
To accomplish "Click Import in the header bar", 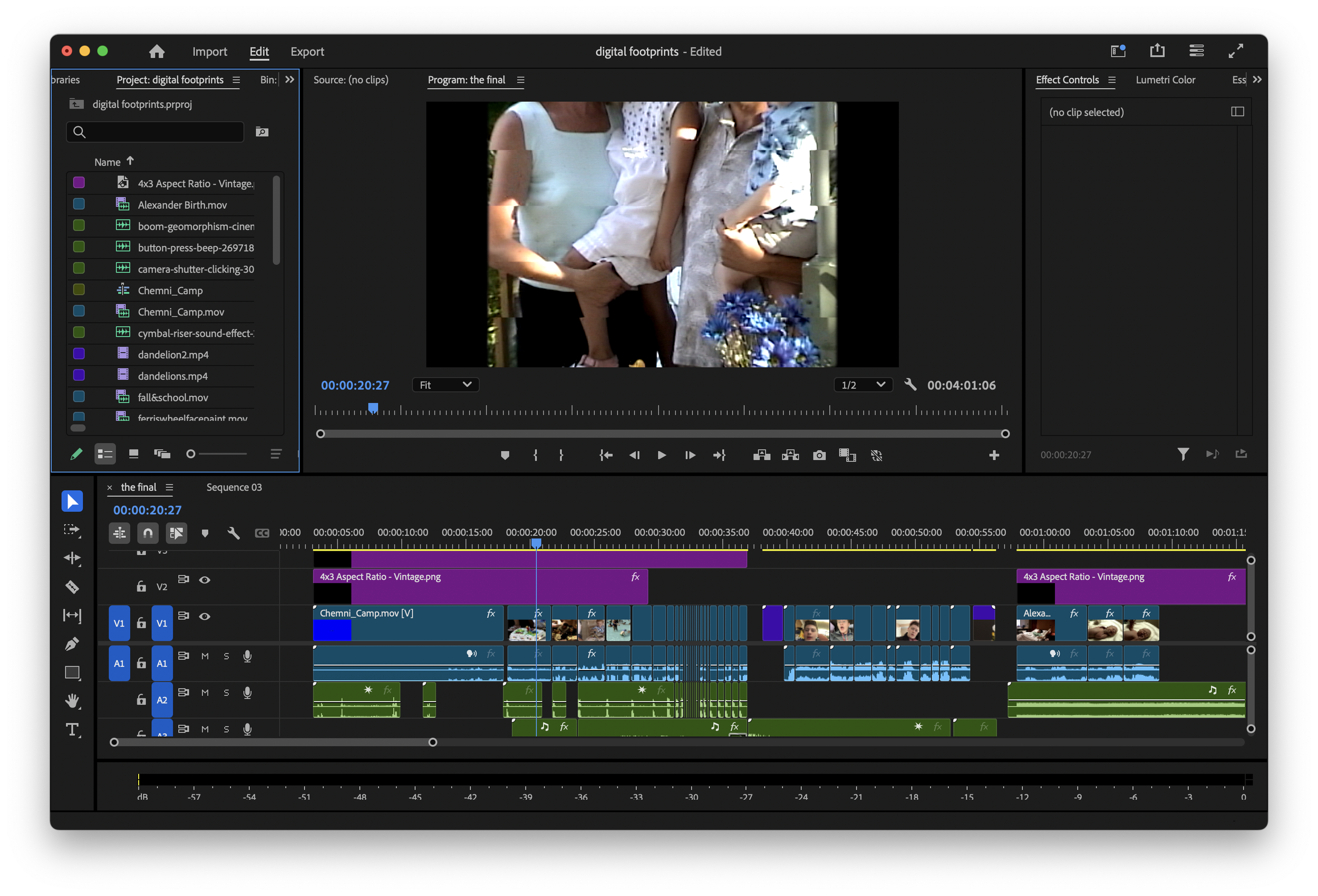I will (x=209, y=52).
